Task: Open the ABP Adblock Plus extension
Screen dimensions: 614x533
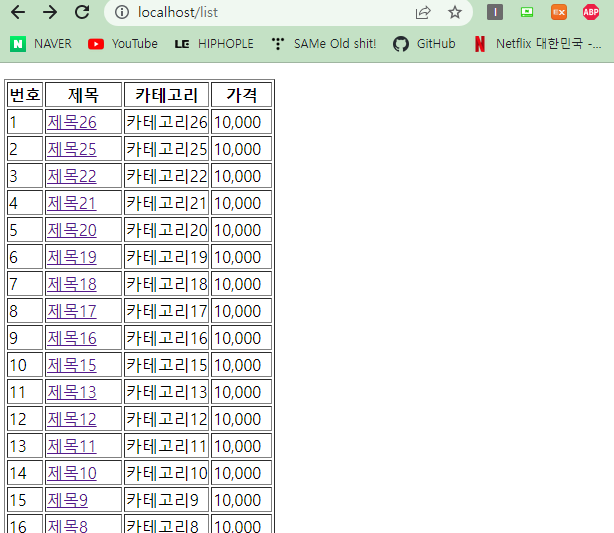Action: (591, 13)
